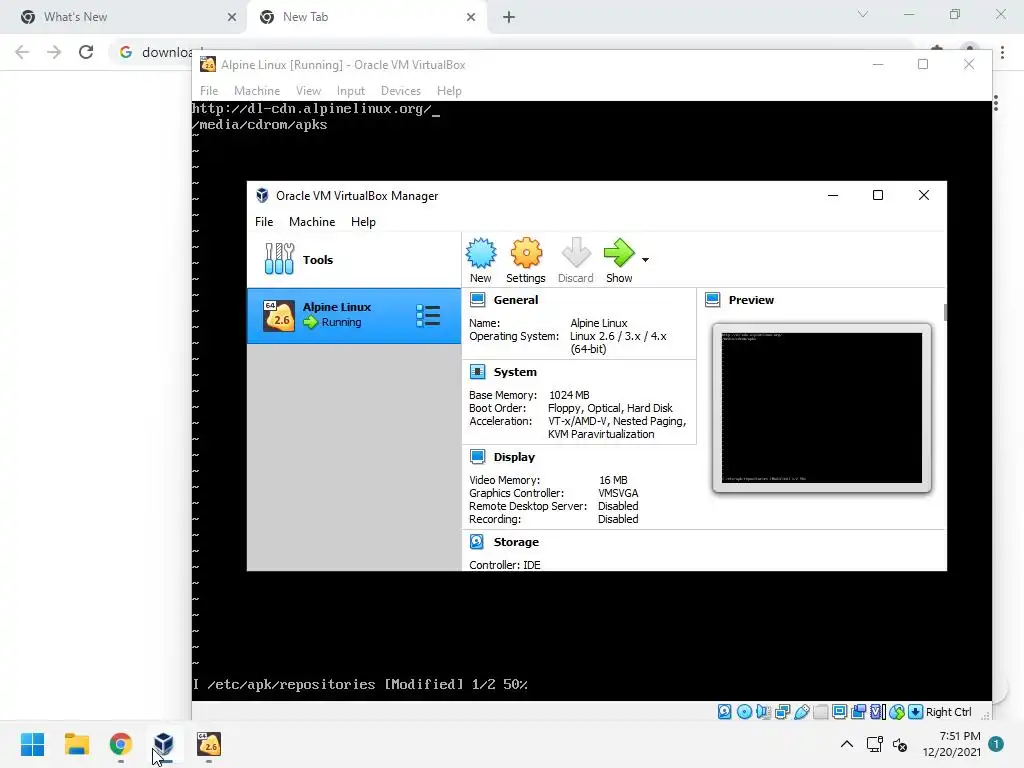Open Input menu in Alpine Linux VM window
Image resolution: width=1024 pixels, height=768 pixels.
(x=351, y=91)
